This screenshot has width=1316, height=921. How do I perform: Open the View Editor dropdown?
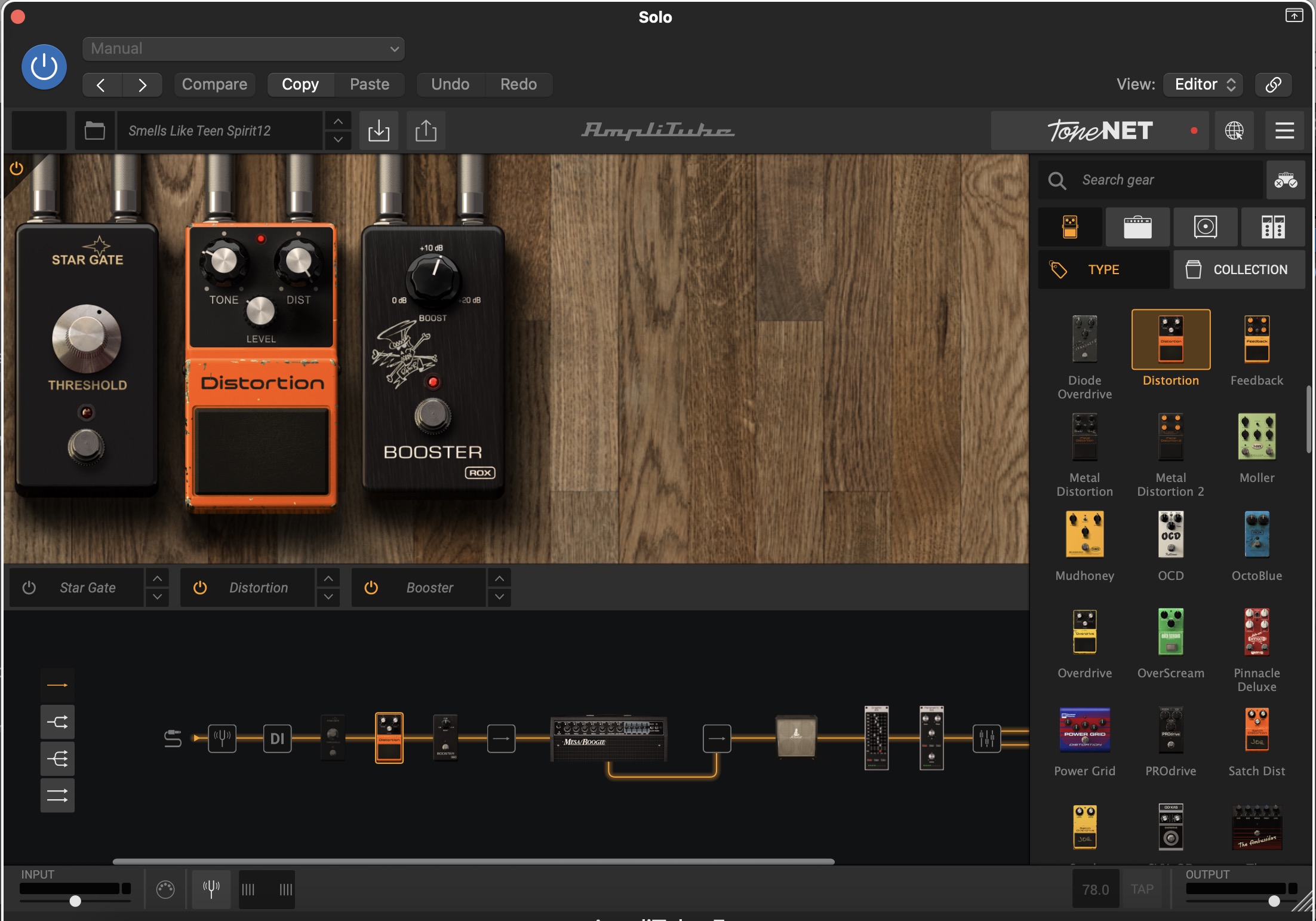(1203, 84)
